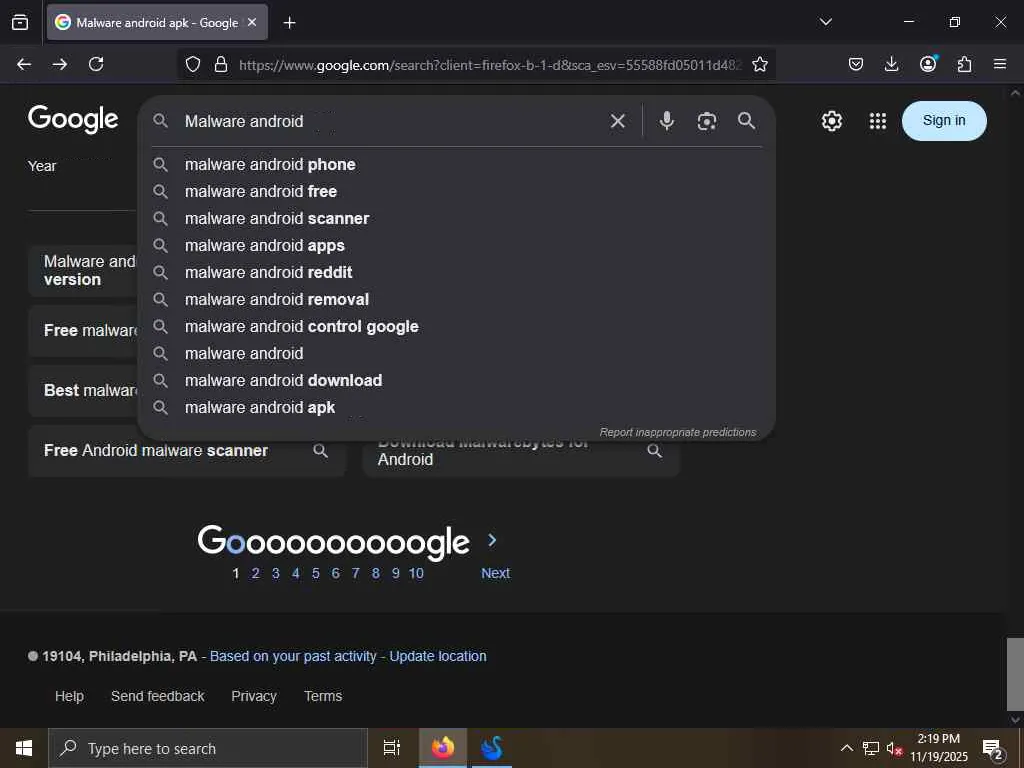Select suggestion malware android scanner

(457, 218)
